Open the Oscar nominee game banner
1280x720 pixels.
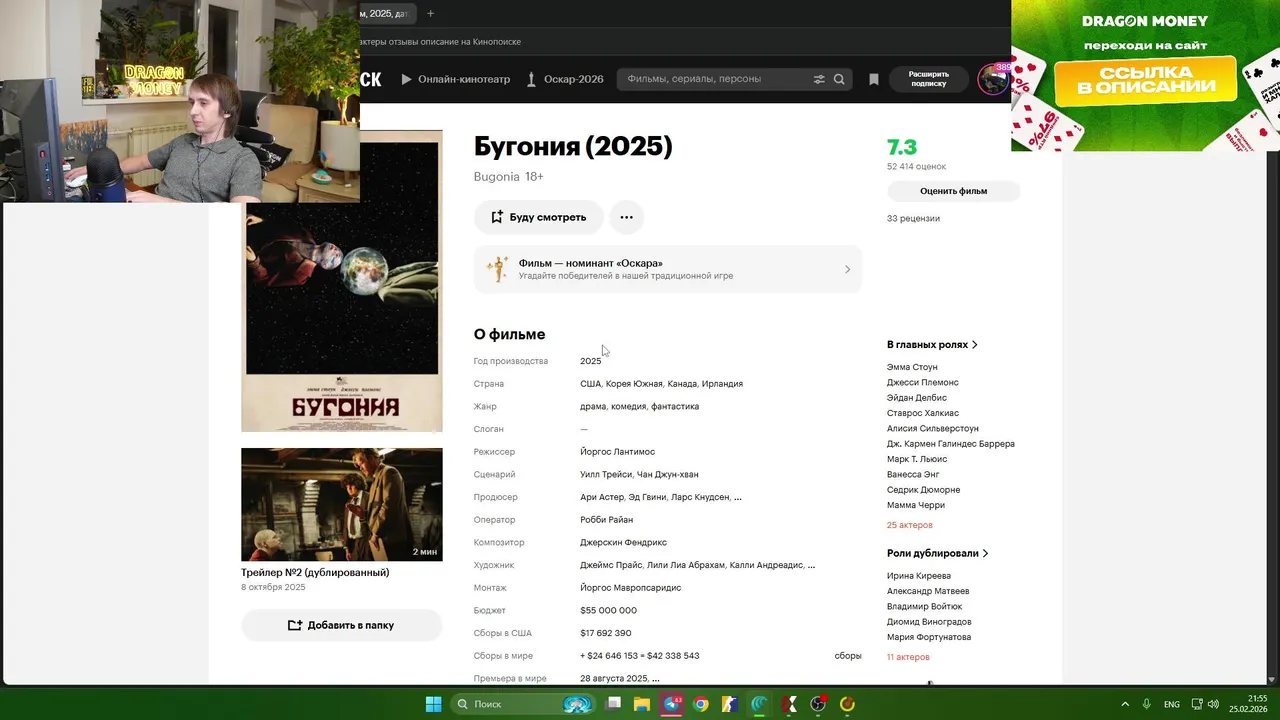(667, 269)
